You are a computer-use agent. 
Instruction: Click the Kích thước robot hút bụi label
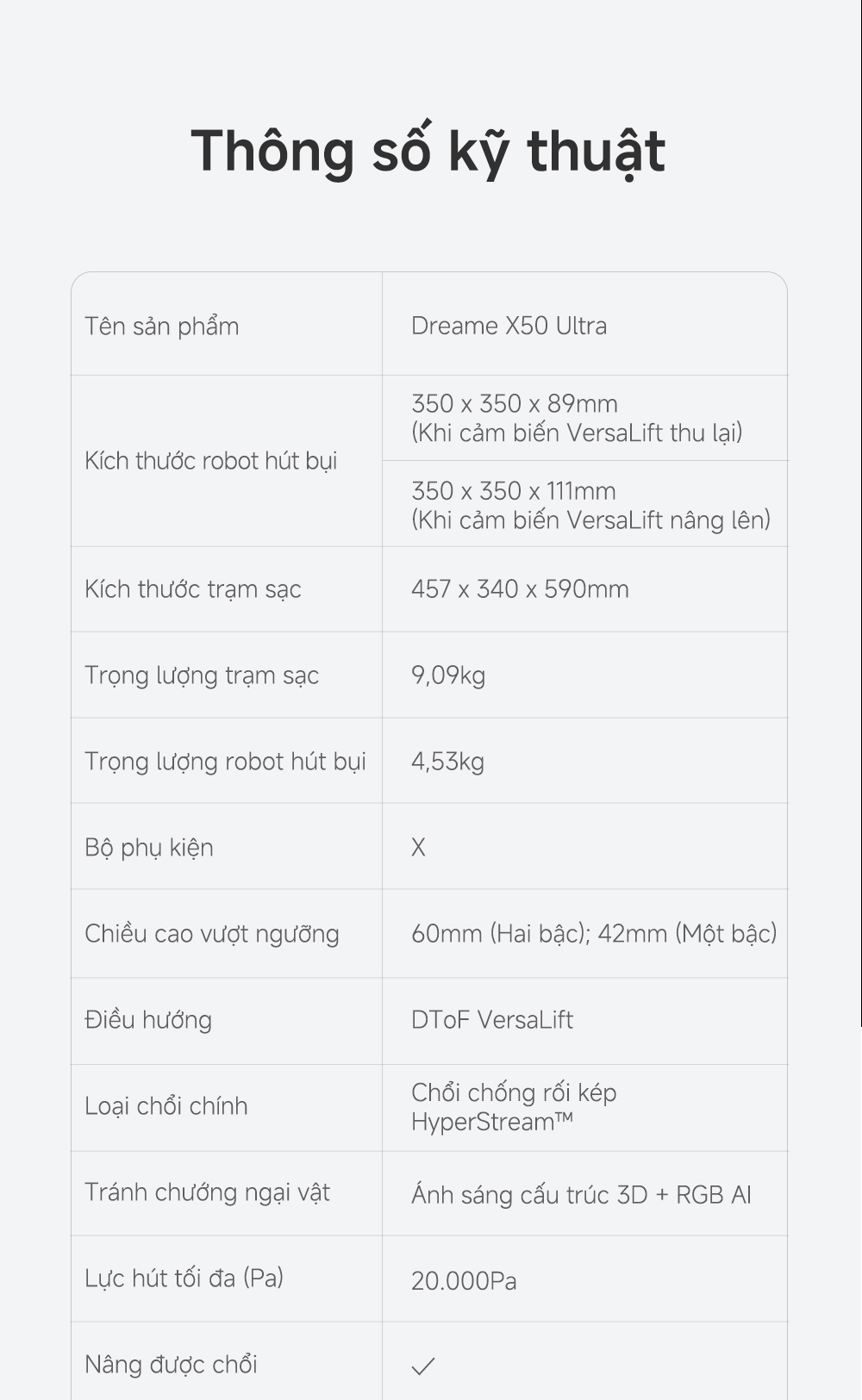pyautogui.click(x=210, y=461)
